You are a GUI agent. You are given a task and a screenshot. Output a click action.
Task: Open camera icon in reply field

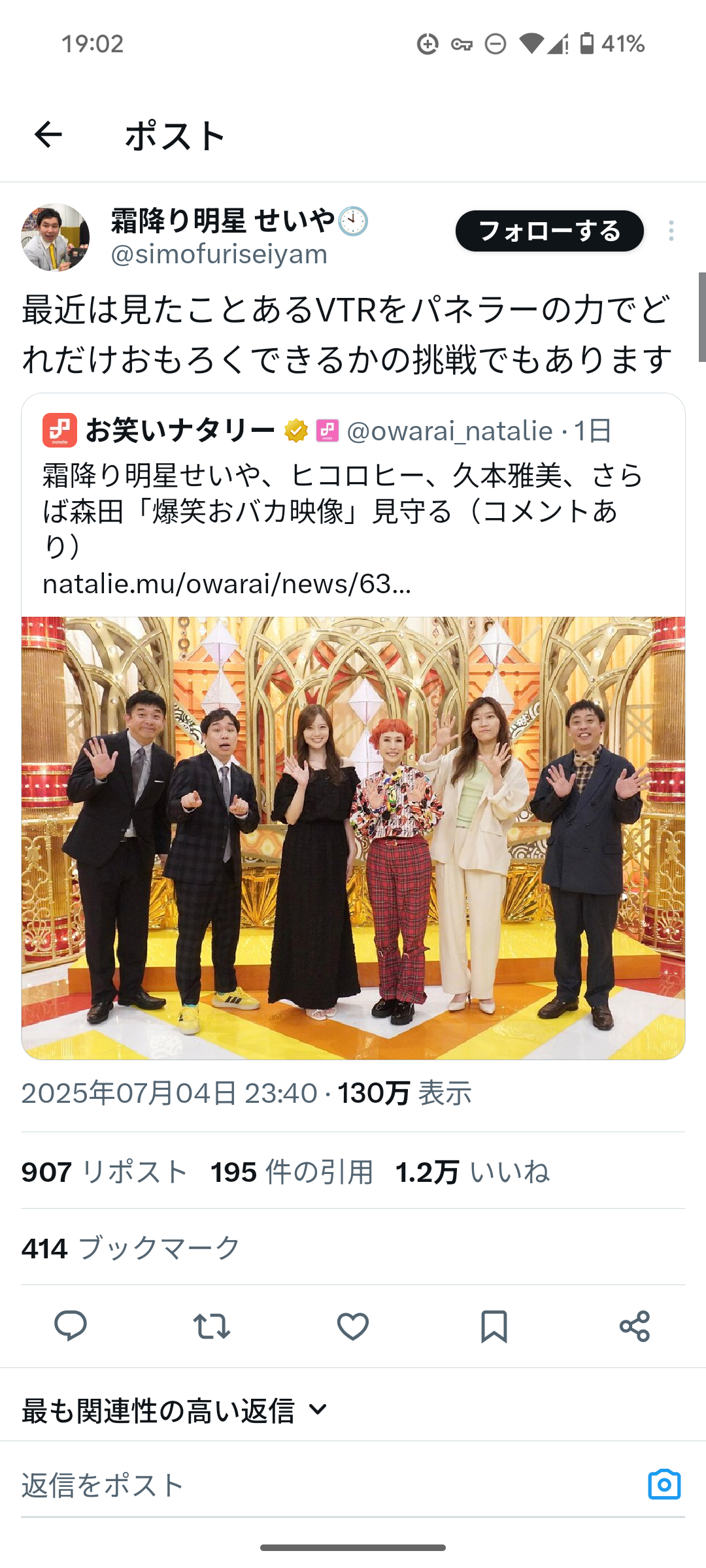coord(664,1484)
